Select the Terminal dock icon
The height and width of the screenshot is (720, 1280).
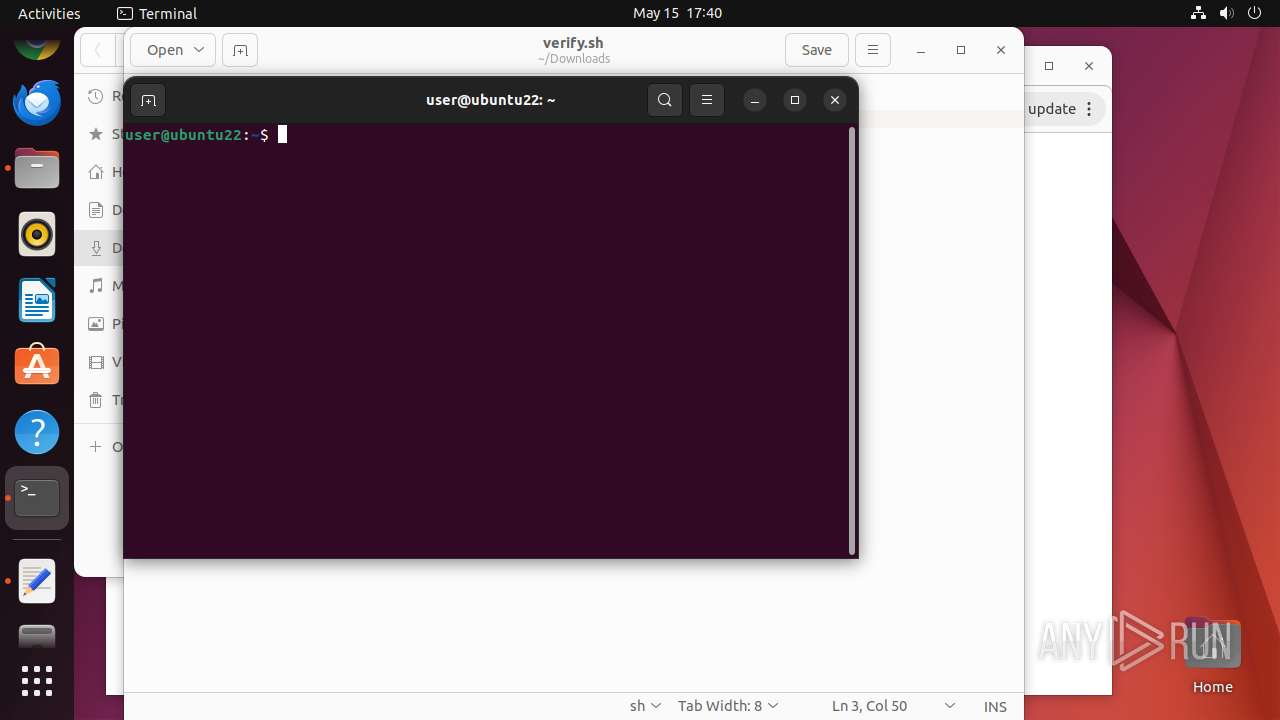pyautogui.click(x=37, y=498)
